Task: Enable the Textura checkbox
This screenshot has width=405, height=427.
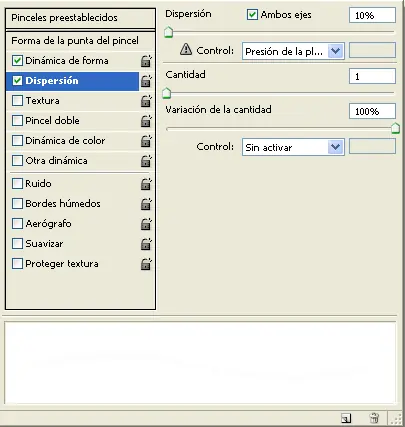Action: tap(17, 101)
